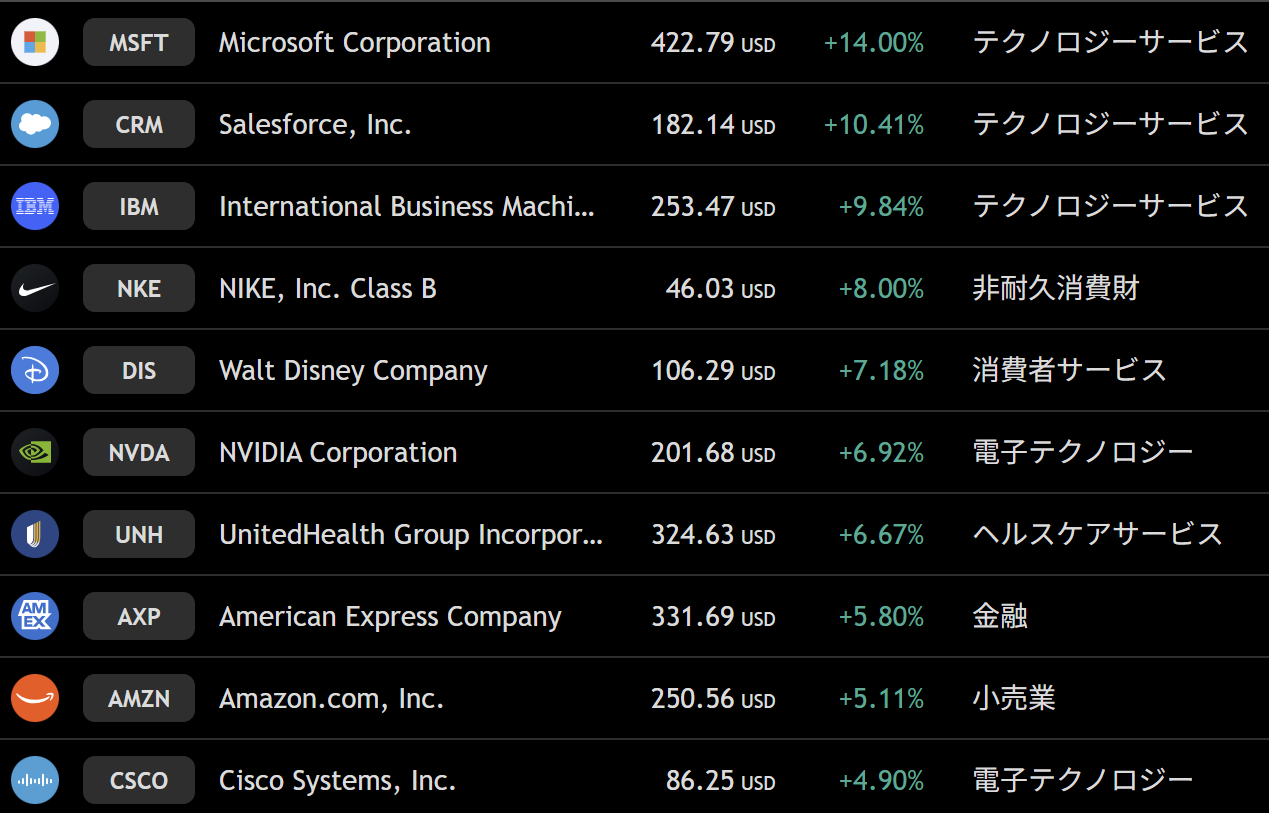Open the Walt Disney Company link
The image size is (1269, 813).
tap(353, 371)
